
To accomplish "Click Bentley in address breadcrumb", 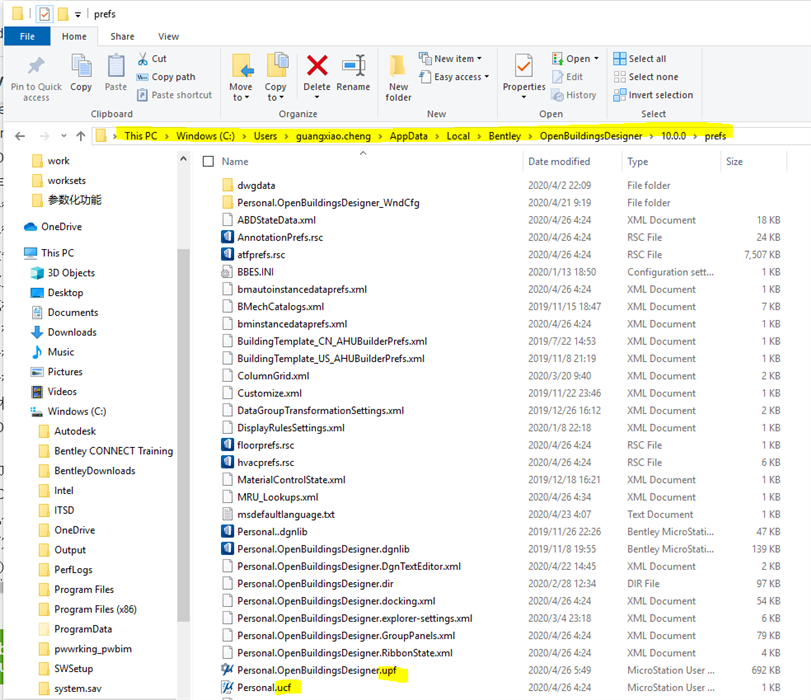I will point(504,136).
